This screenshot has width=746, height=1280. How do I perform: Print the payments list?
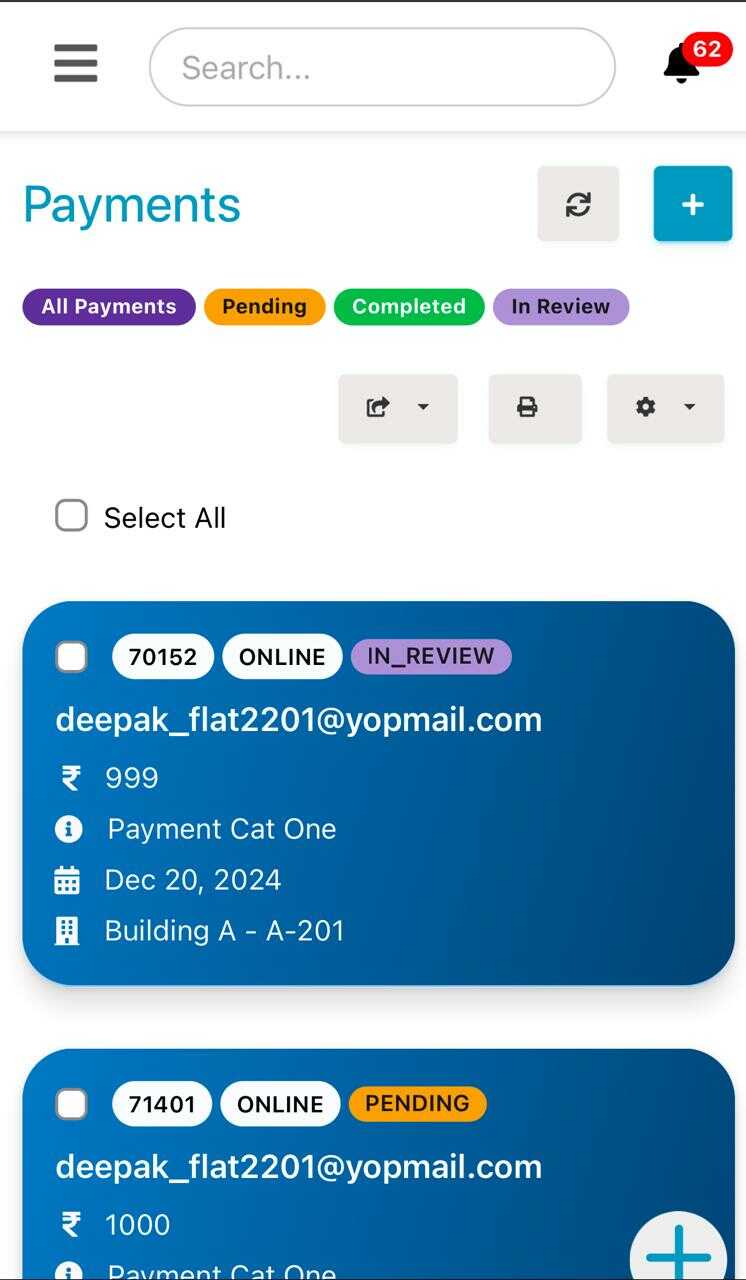[535, 408]
